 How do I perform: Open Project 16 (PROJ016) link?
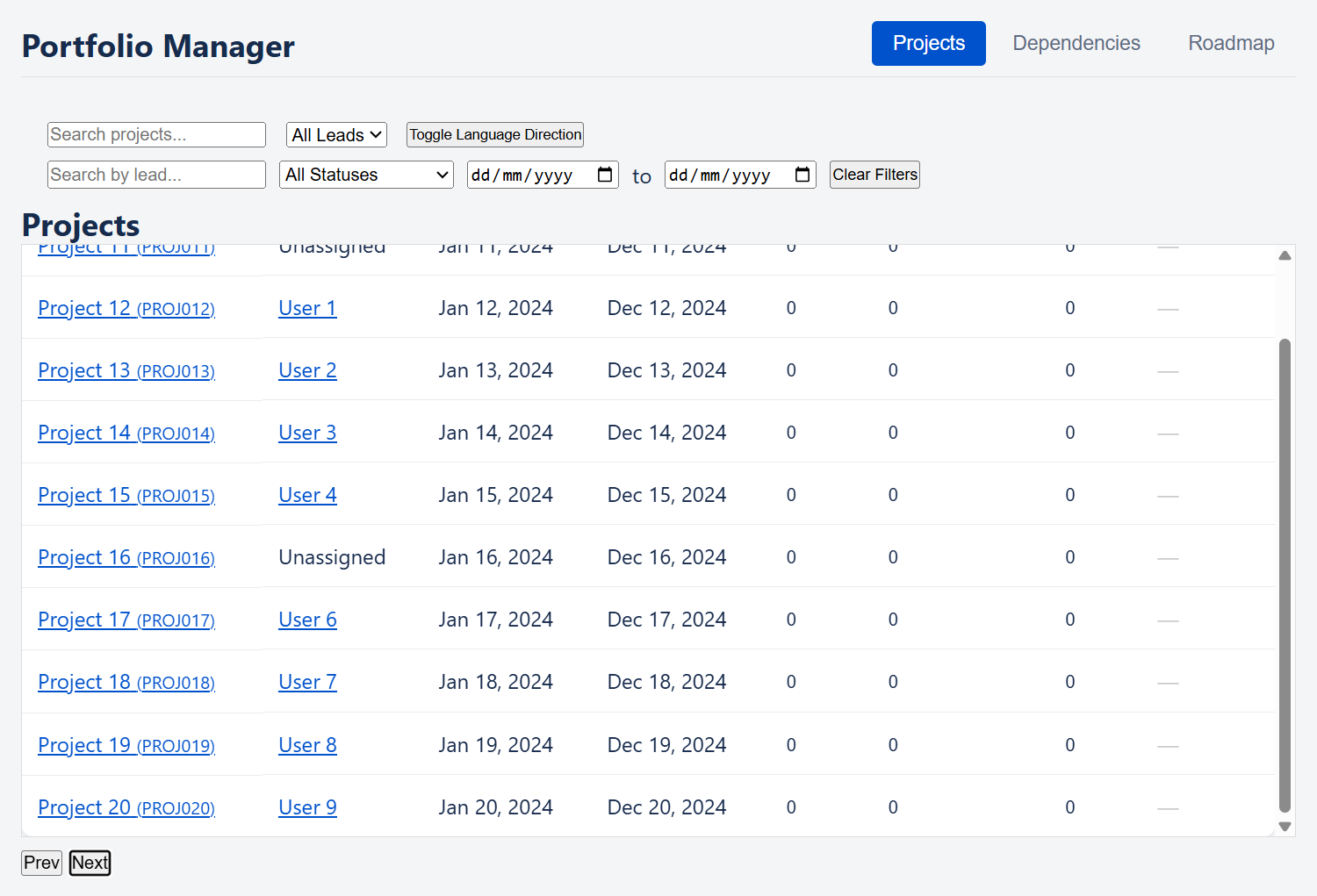point(126,557)
